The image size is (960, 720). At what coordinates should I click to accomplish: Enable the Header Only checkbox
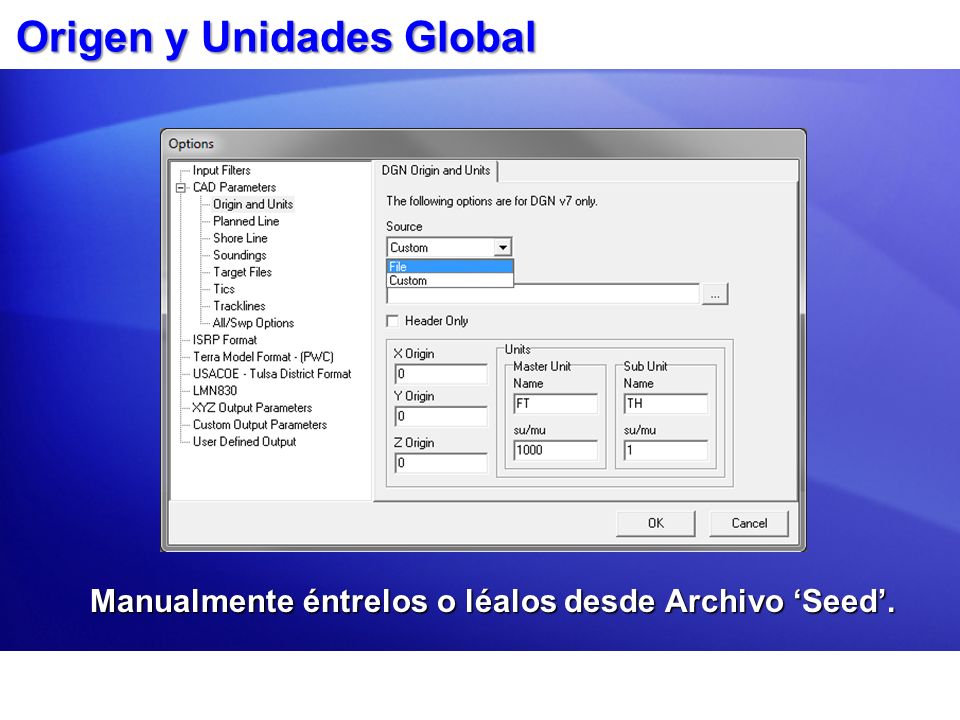[x=392, y=321]
